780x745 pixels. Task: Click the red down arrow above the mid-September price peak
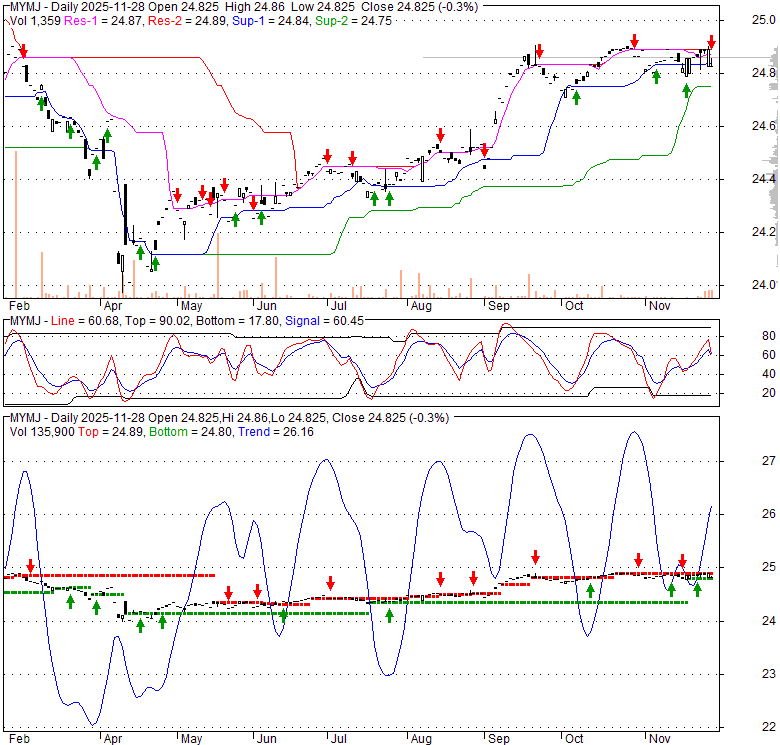(539, 51)
